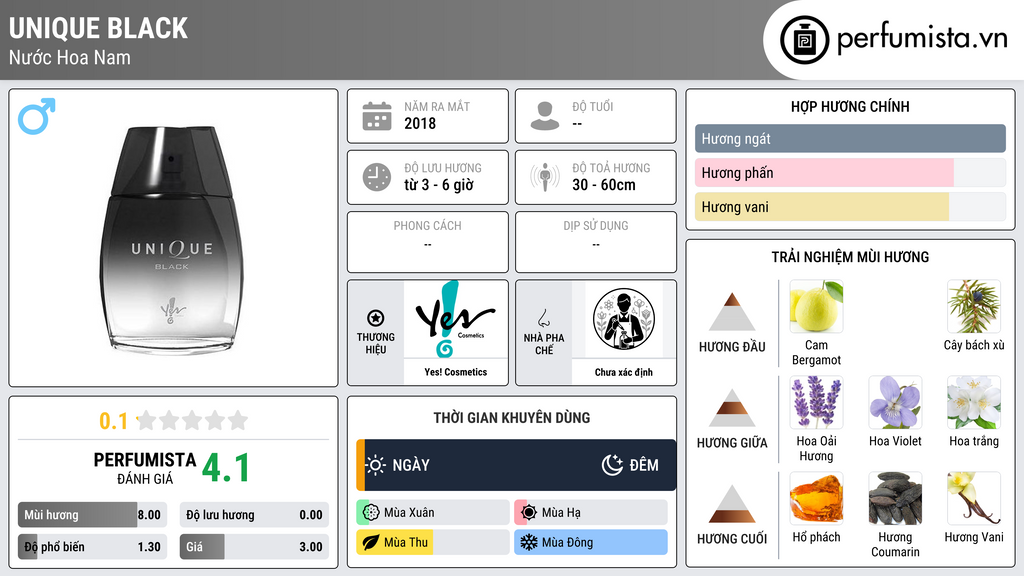Viewport: 1024px width, 576px height.
Task: Click the Nước Hoa Nam subtitle
Action: point(69,57)
